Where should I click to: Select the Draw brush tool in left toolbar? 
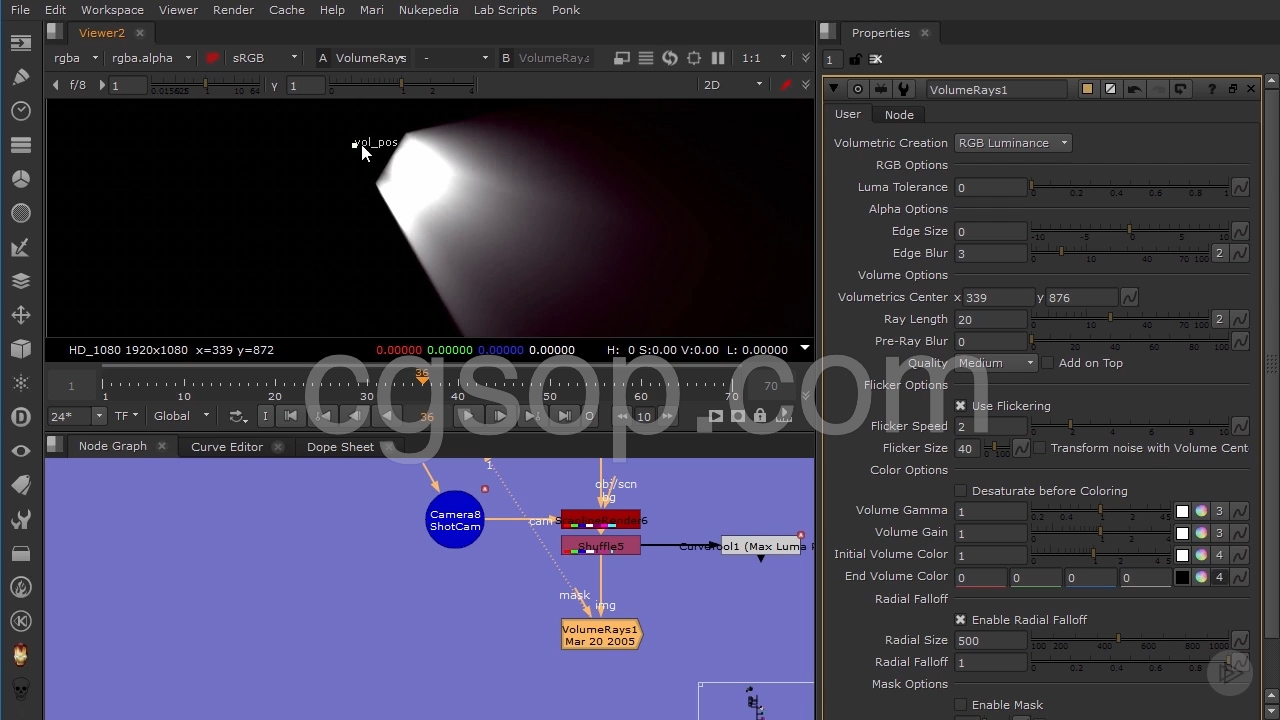(x=21, y=77)
